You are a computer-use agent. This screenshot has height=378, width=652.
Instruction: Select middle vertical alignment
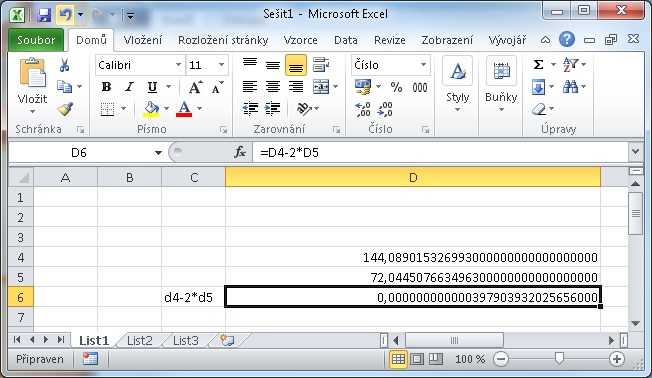pos(273,65)
